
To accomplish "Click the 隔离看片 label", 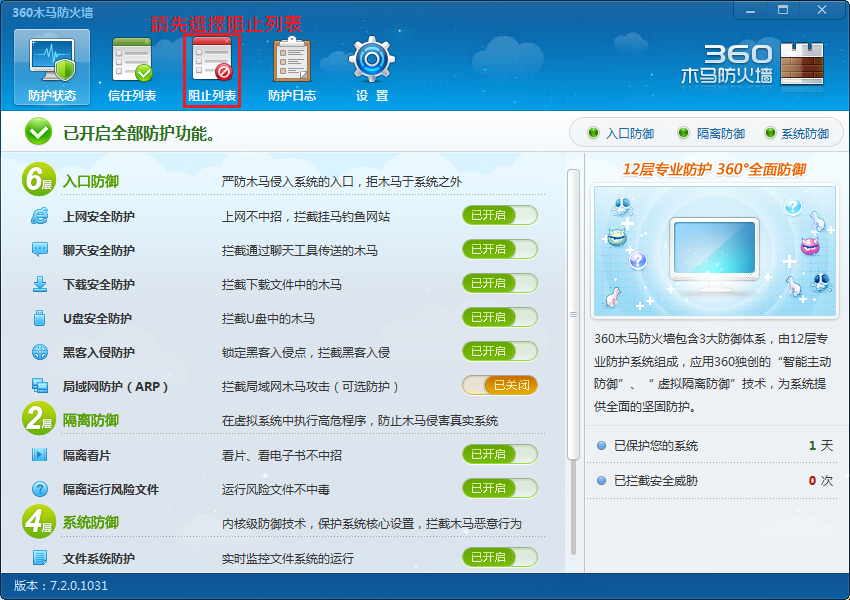I will (87, 455).
